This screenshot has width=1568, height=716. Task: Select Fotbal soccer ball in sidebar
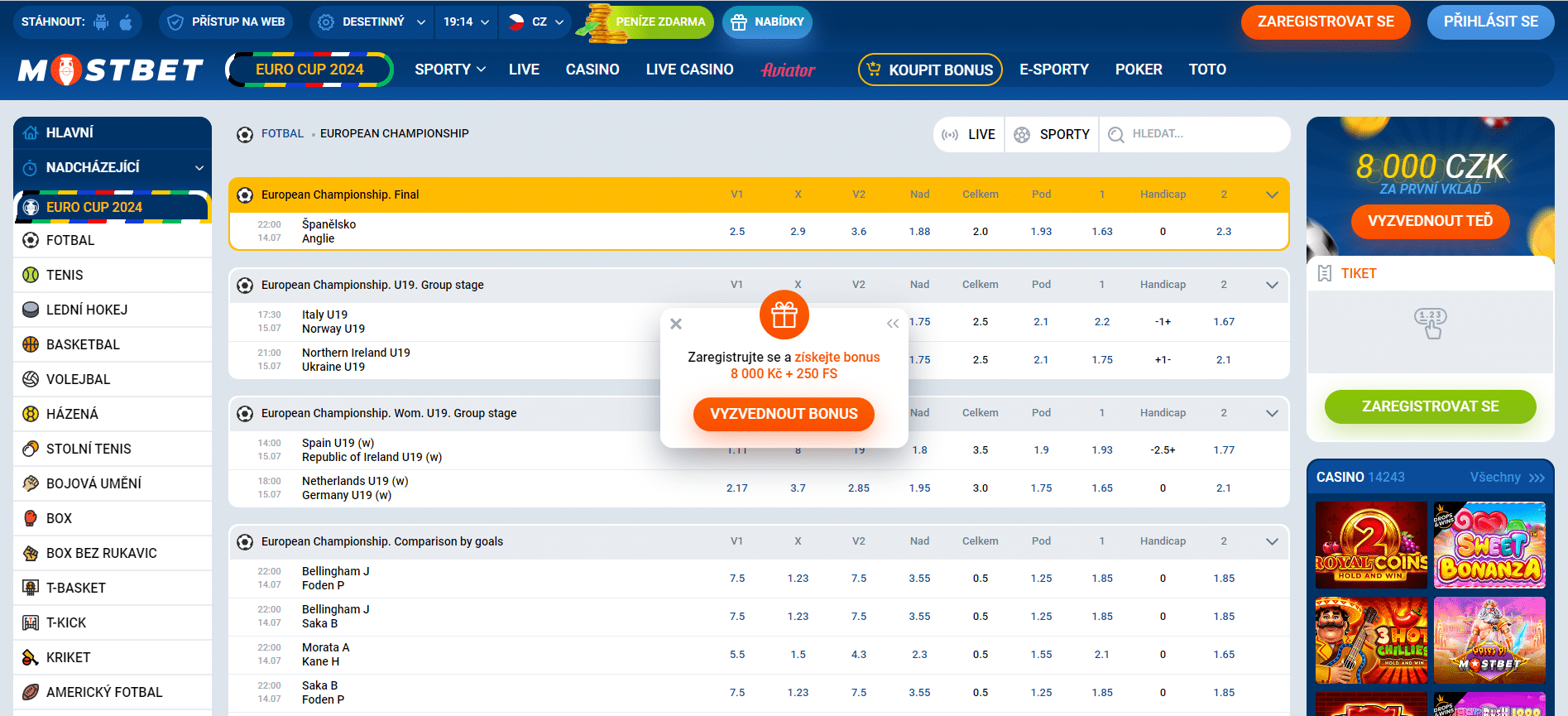[x=31, y=240]
